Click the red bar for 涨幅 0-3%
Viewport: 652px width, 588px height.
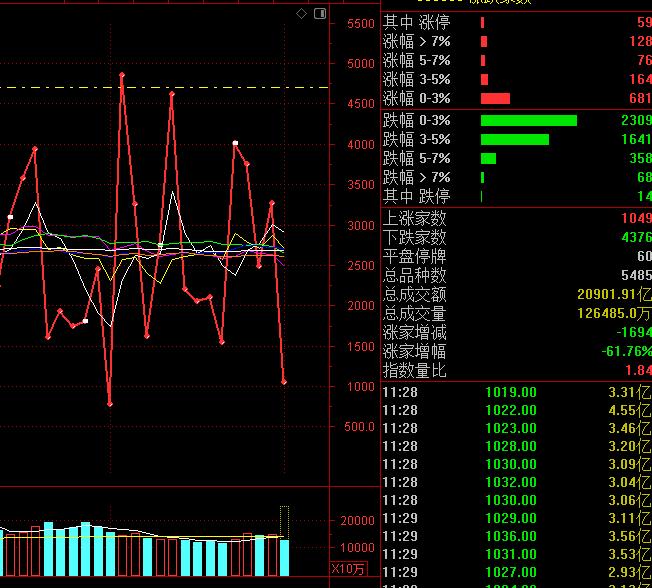pyautogui.click(x=495, y=99)
